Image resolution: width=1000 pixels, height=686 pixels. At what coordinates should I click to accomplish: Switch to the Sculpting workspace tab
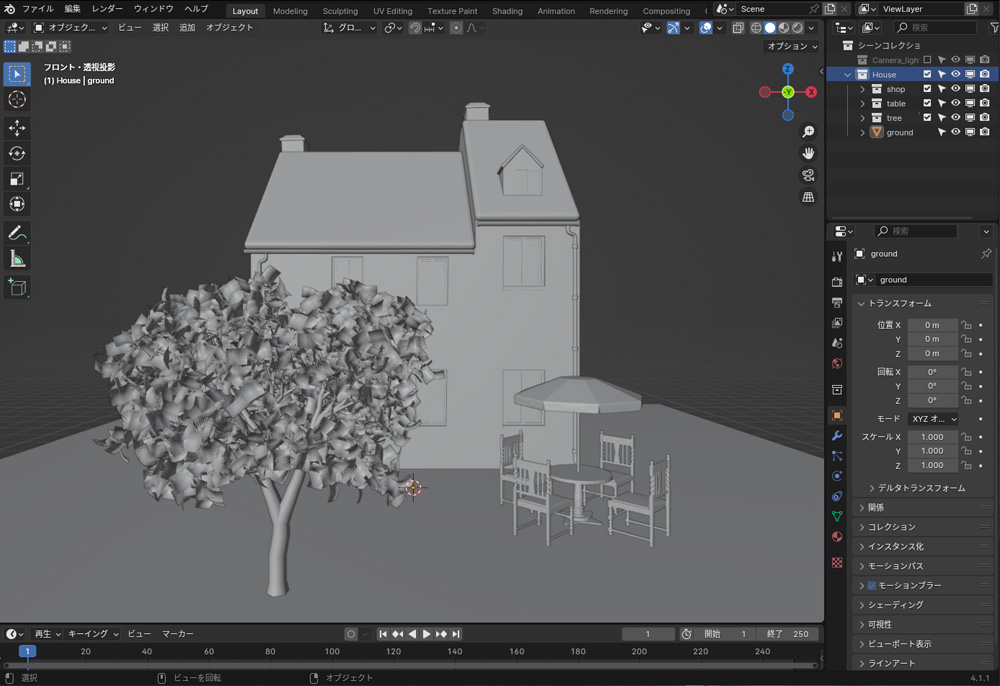[x=340, y=11]
